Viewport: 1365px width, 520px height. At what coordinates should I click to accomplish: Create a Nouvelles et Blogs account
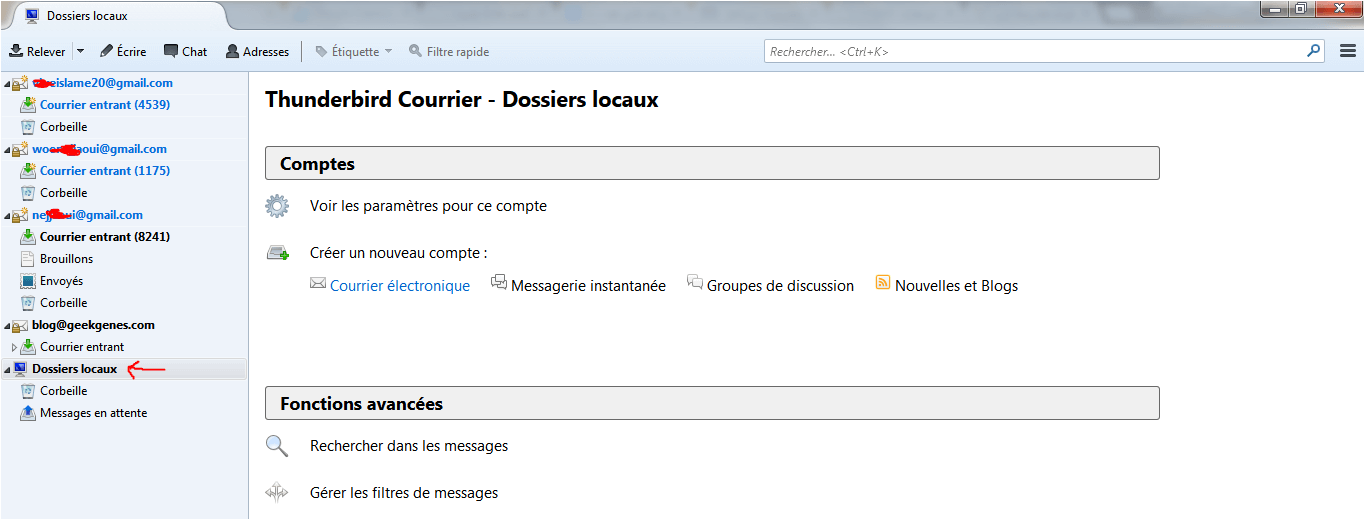click(x=956, y=286)
